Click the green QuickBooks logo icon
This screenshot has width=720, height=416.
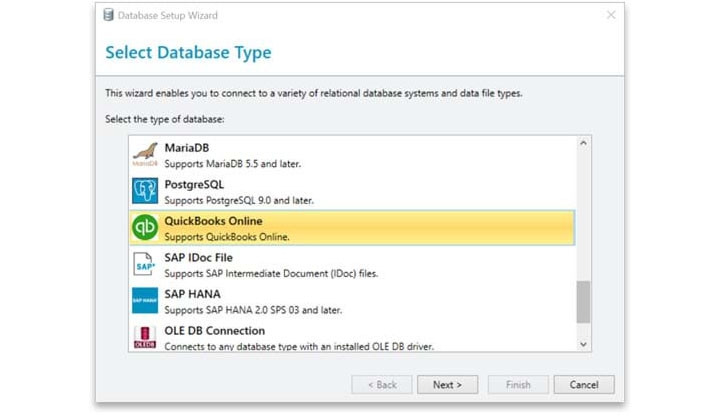(x=145, y=228)
